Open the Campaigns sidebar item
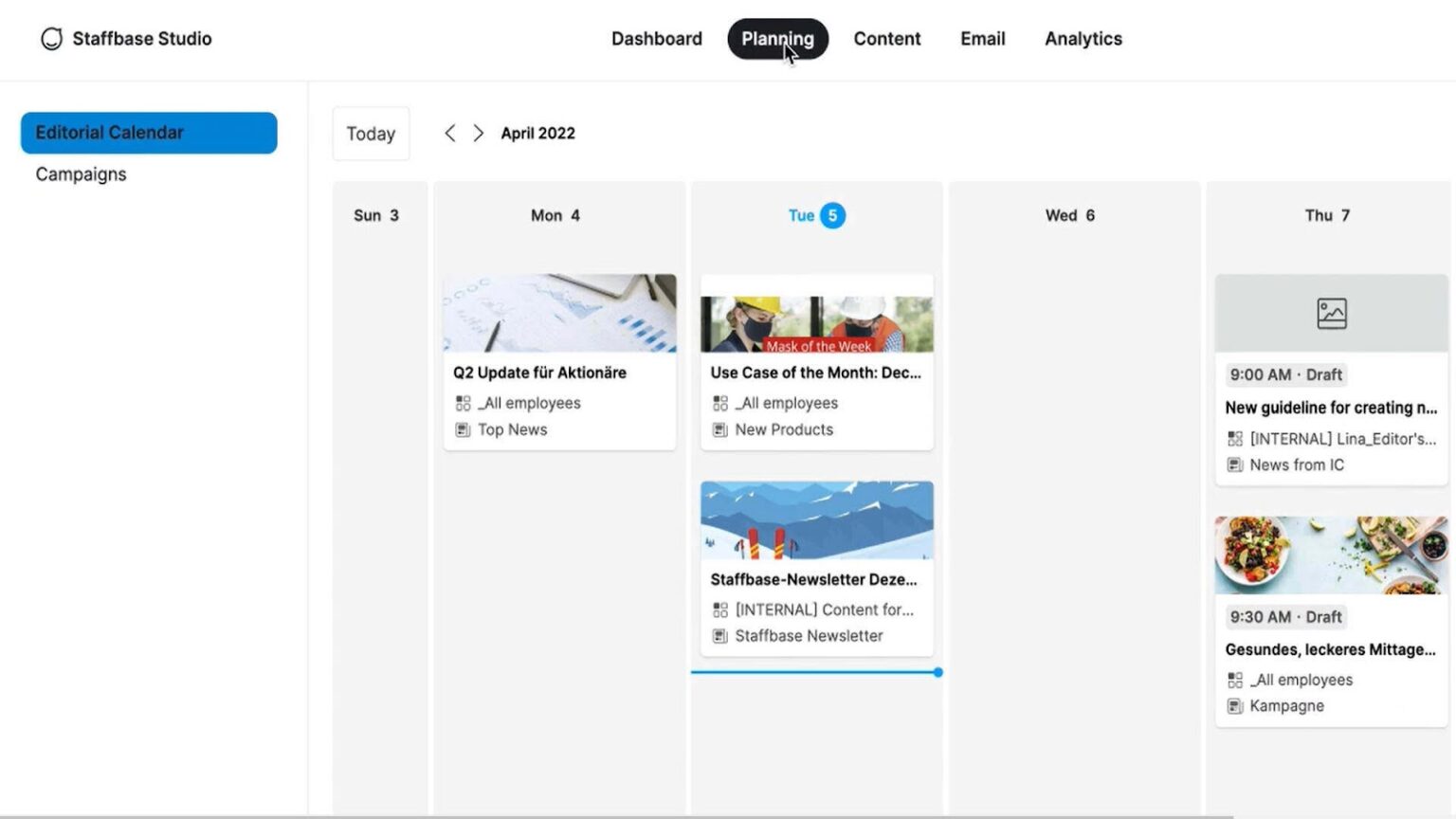The image size is (1456, 819). pos(81,173)
